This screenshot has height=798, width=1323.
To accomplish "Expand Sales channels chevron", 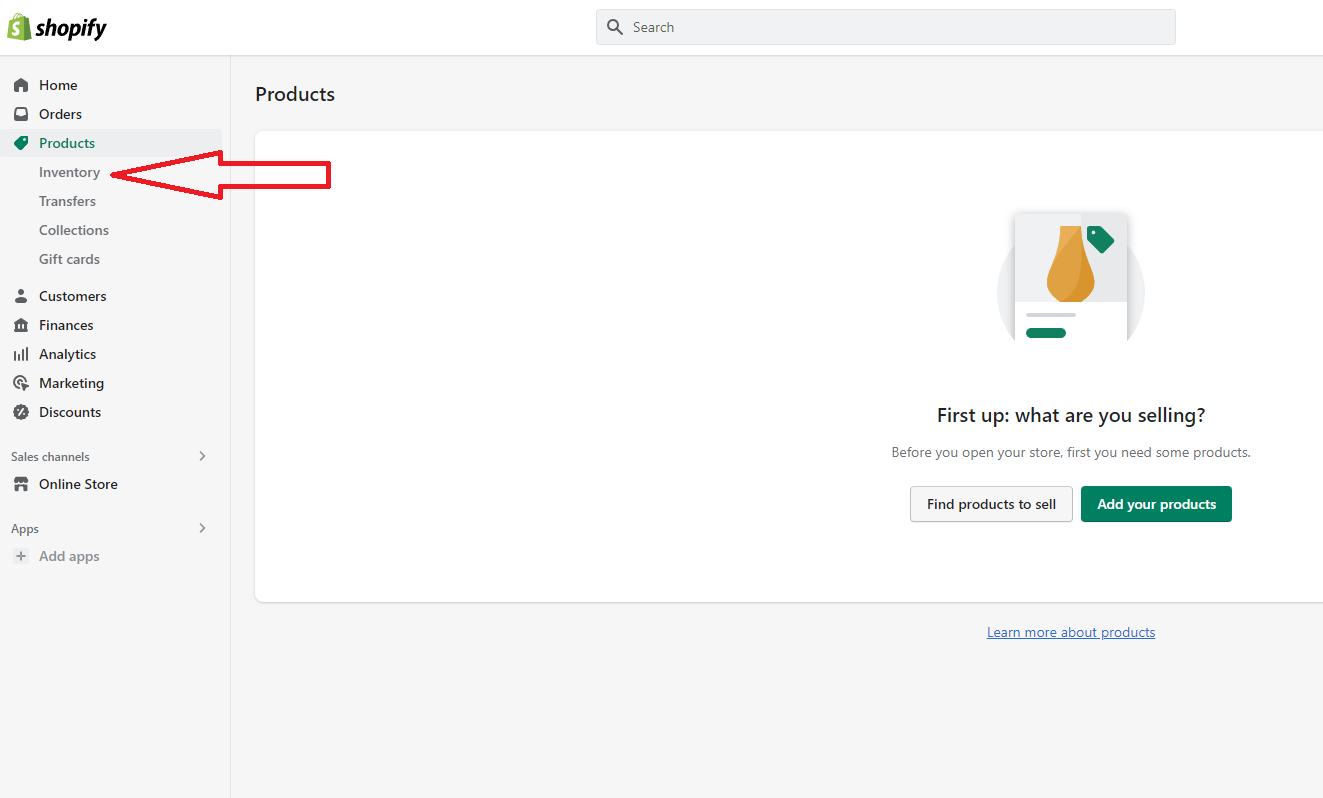I will pyautogui.click(x=202, y=456).
